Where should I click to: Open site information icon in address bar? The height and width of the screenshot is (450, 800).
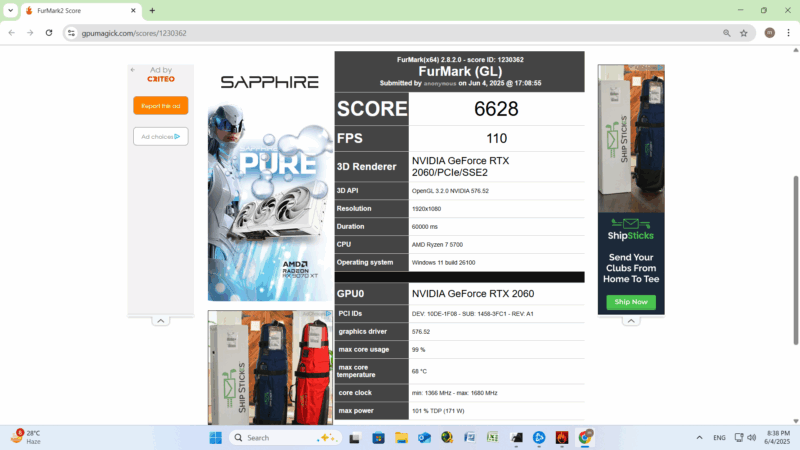point(71,33)
